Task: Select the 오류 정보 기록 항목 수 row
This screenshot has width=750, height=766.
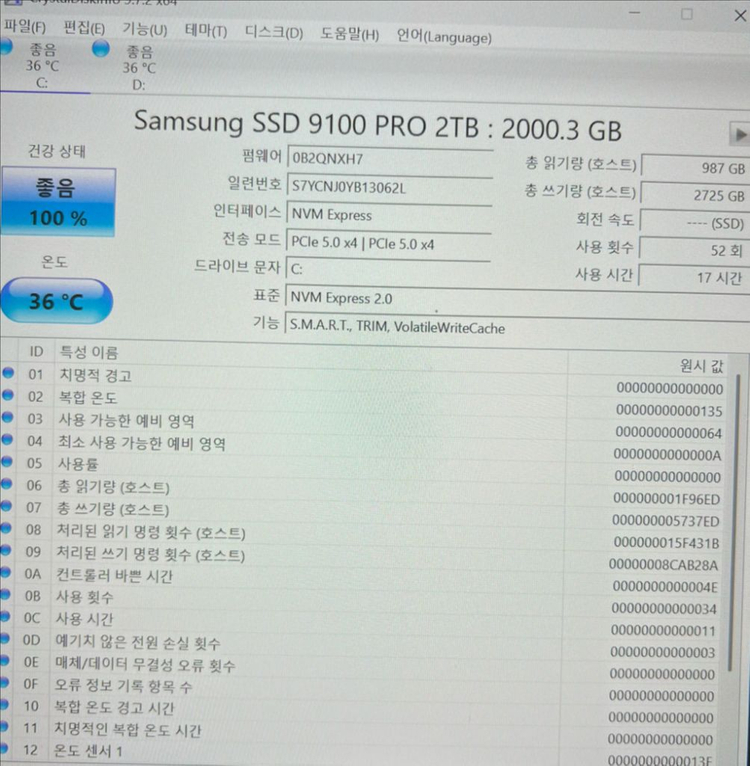Action: coord(358,690)
